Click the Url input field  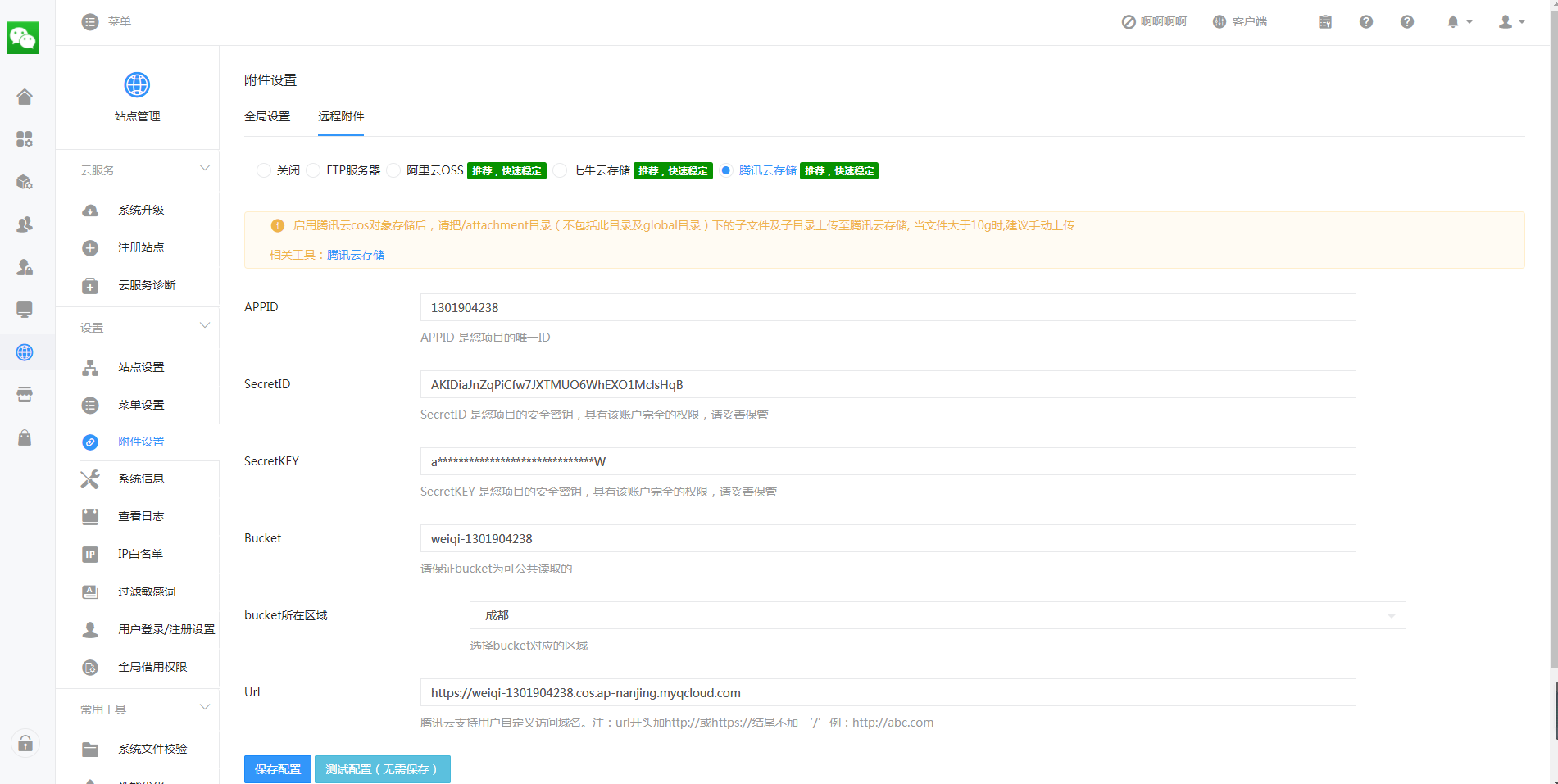(x=888, y=692)
